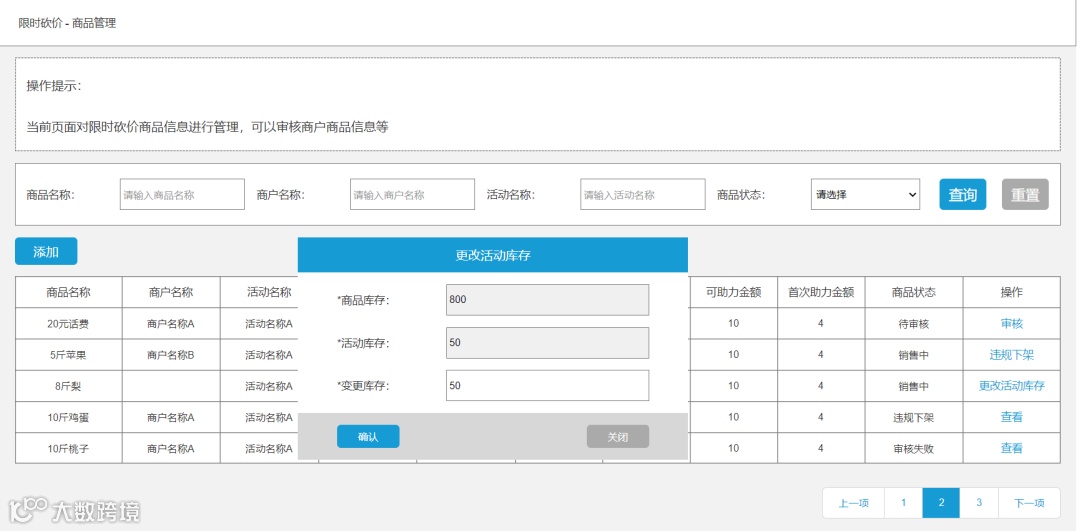Open the 商品状态 dropdown

[x=864, y=194]
